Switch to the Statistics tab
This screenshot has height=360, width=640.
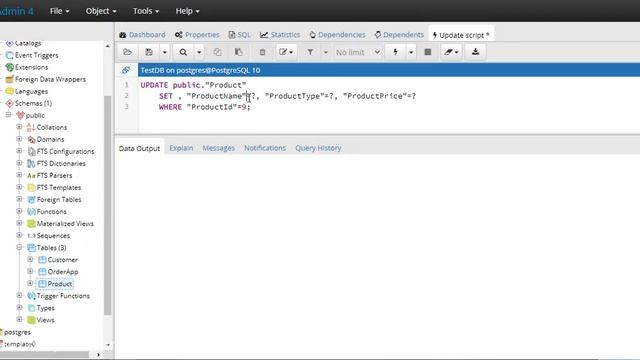(x=280, y=35)
